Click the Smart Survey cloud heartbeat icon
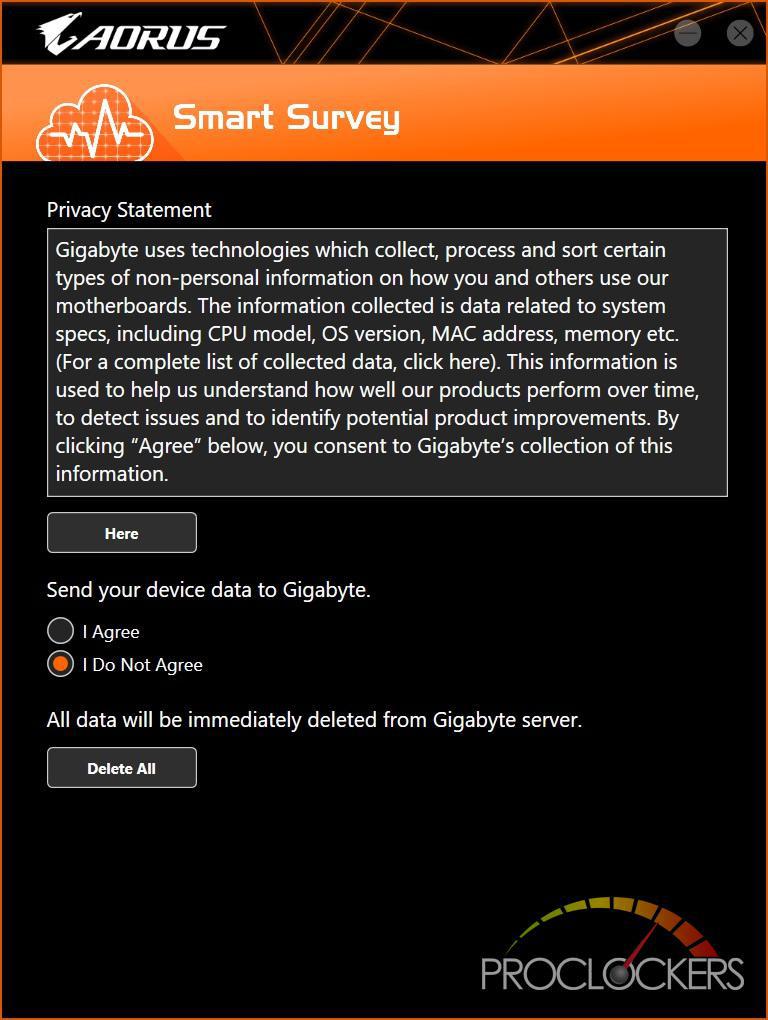Screen dimensions: 768x1020 [95, 122]
